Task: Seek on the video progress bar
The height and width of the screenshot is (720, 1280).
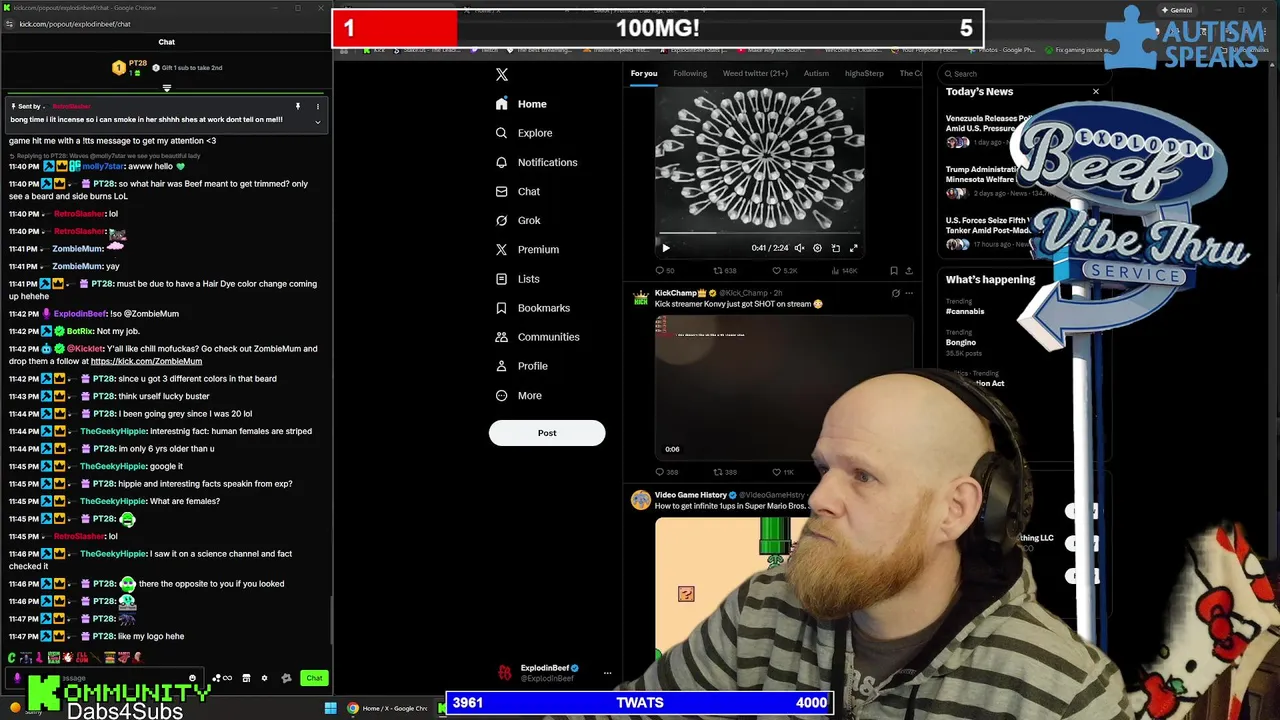Action: [760, 233]
